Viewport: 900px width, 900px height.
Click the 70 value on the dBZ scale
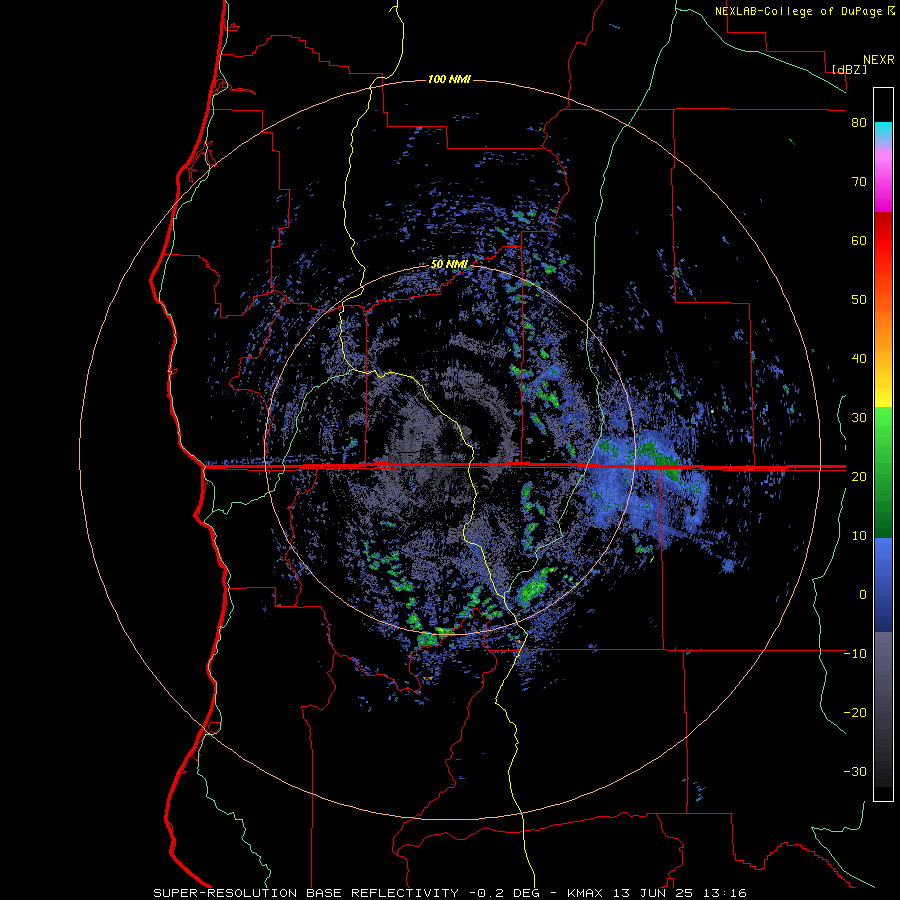click(x=859, y=182)
